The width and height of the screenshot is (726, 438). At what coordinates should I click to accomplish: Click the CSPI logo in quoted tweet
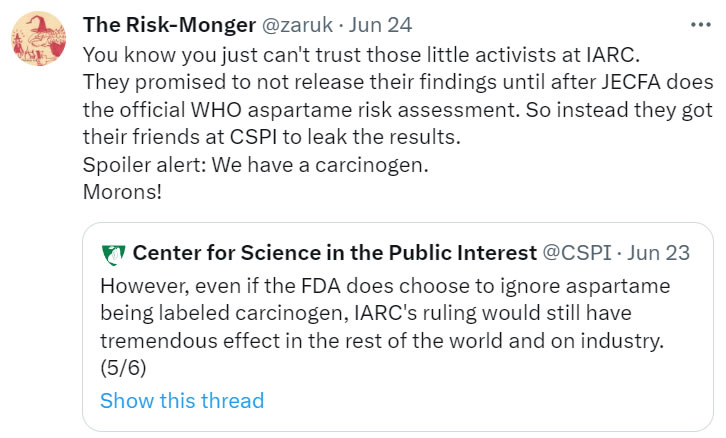(x=113, y=253)
